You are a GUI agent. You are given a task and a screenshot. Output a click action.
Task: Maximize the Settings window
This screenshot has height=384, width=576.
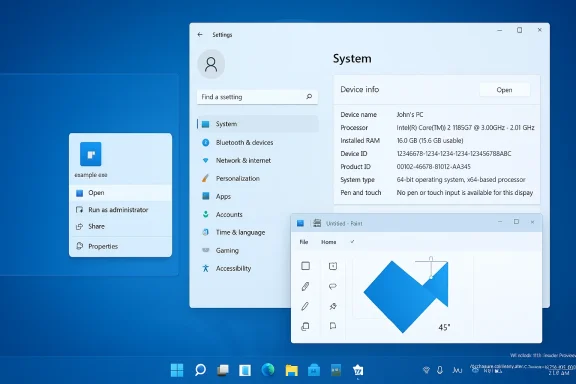tap(519, 30)
